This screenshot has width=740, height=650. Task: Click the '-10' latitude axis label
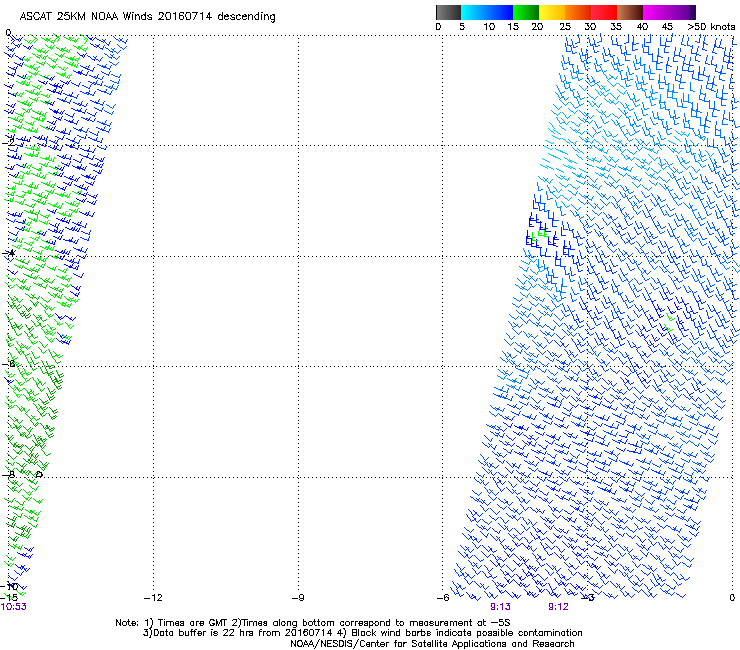point(10,586)
